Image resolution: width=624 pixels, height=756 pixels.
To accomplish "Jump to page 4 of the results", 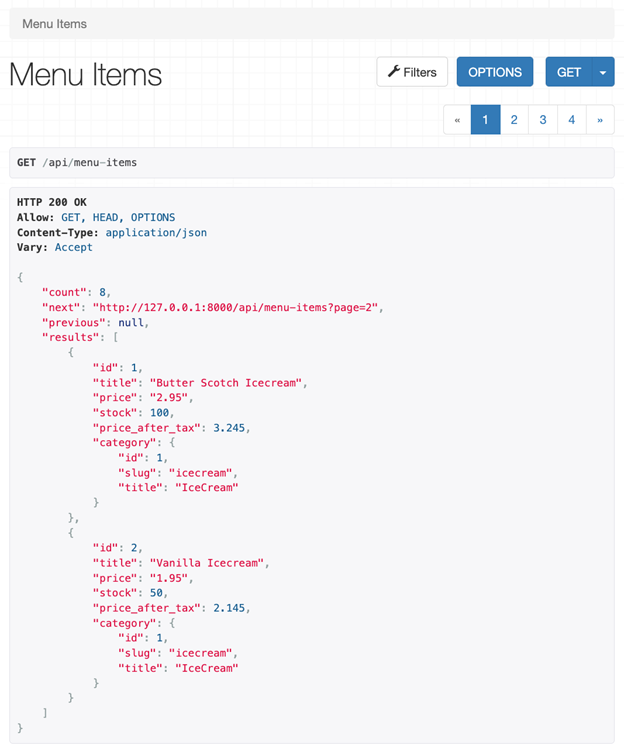I will tap(572, 120).
